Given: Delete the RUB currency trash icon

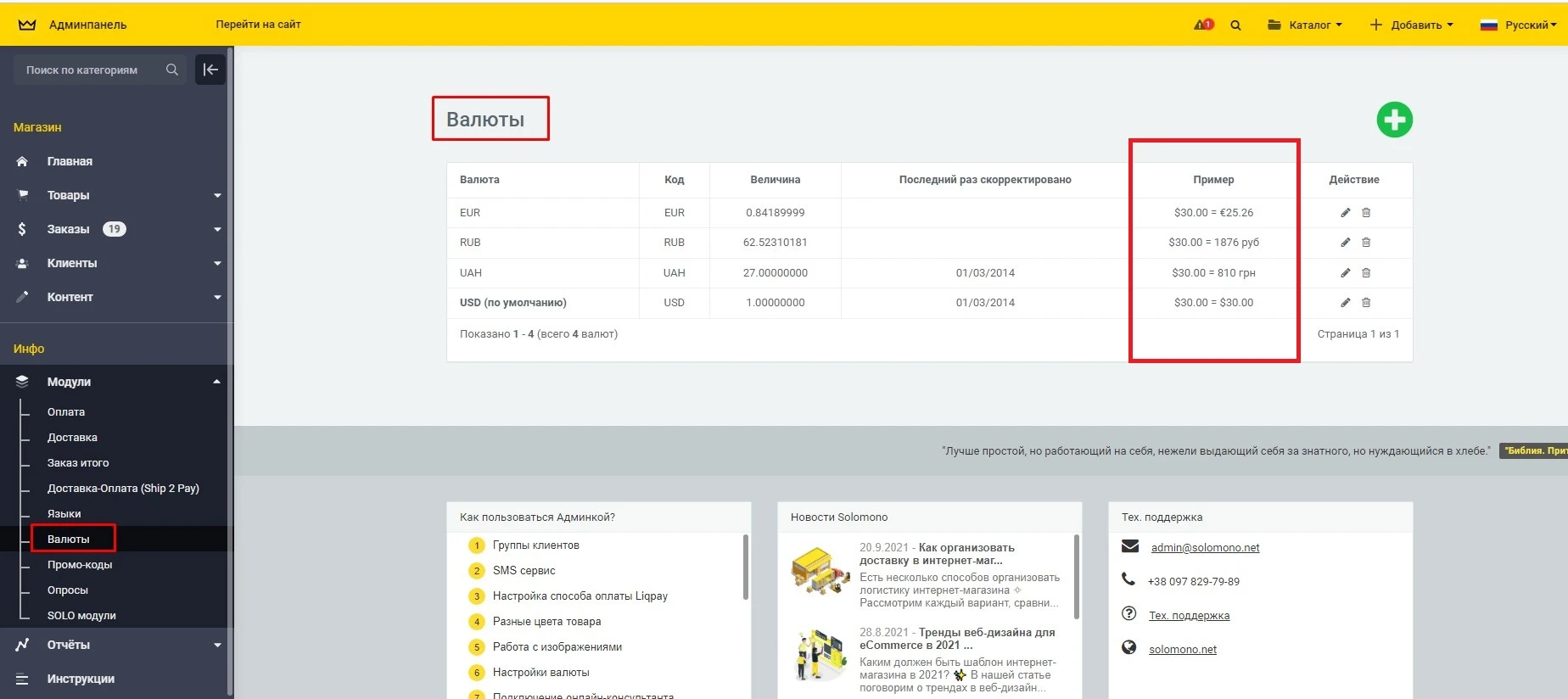Looking at the screenshot, I should pyautogui.click(x=1366, y=243).
